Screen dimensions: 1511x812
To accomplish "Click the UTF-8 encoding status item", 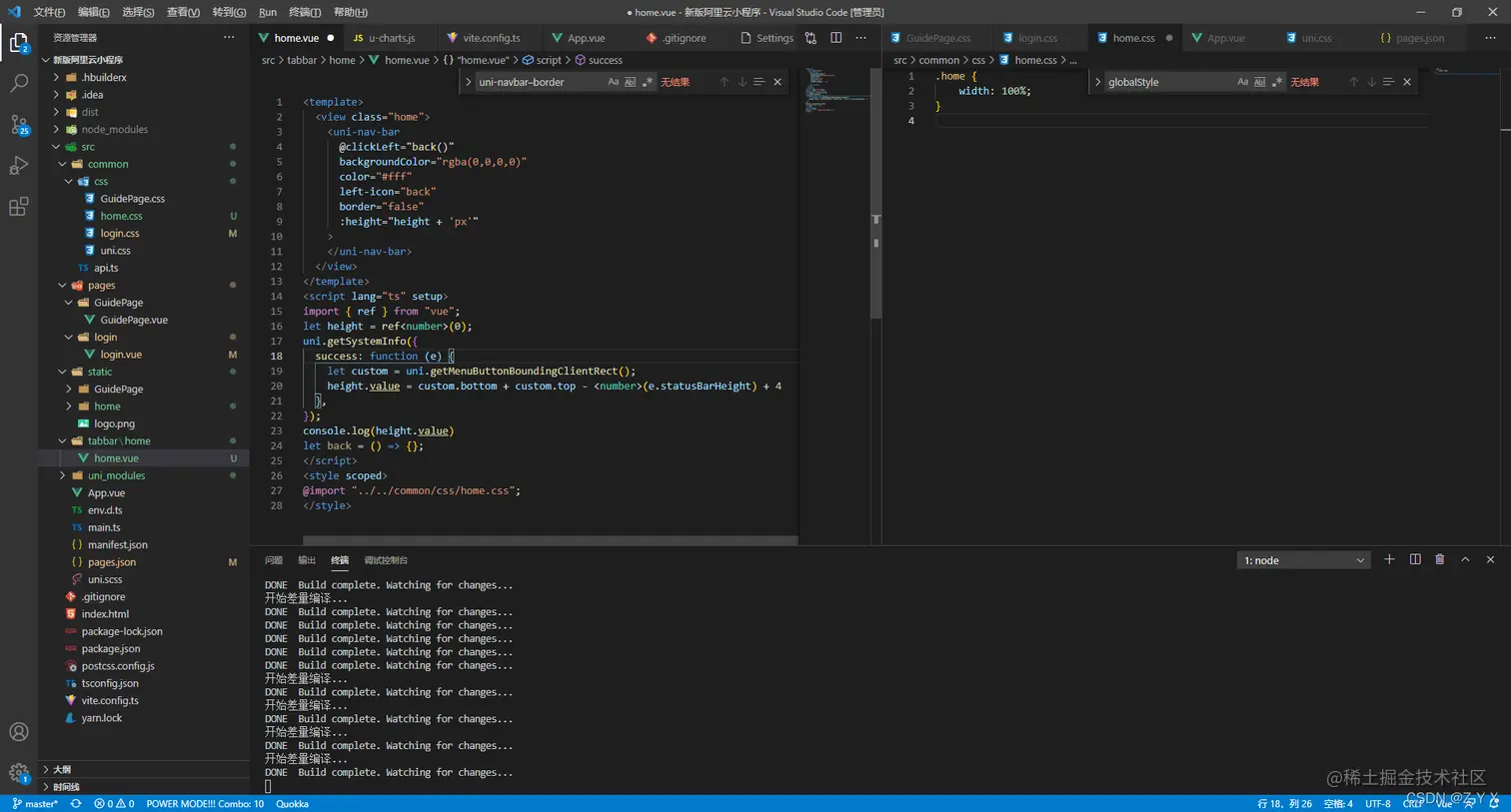I will pos(1378,804).
